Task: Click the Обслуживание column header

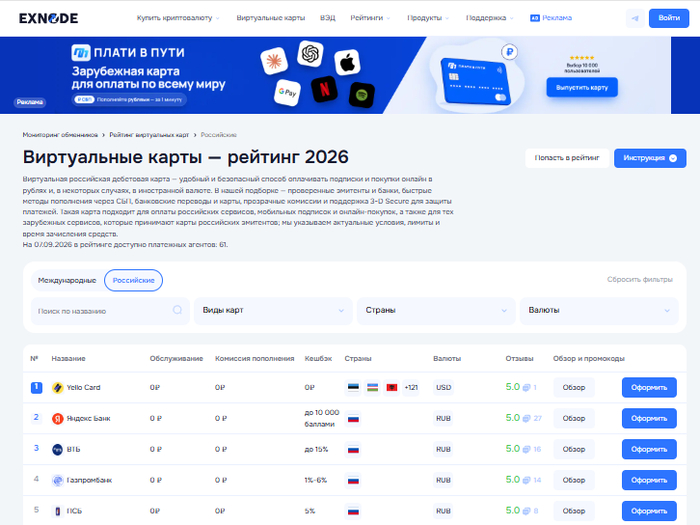Action: pyautogui.click(x=176, y=358)
